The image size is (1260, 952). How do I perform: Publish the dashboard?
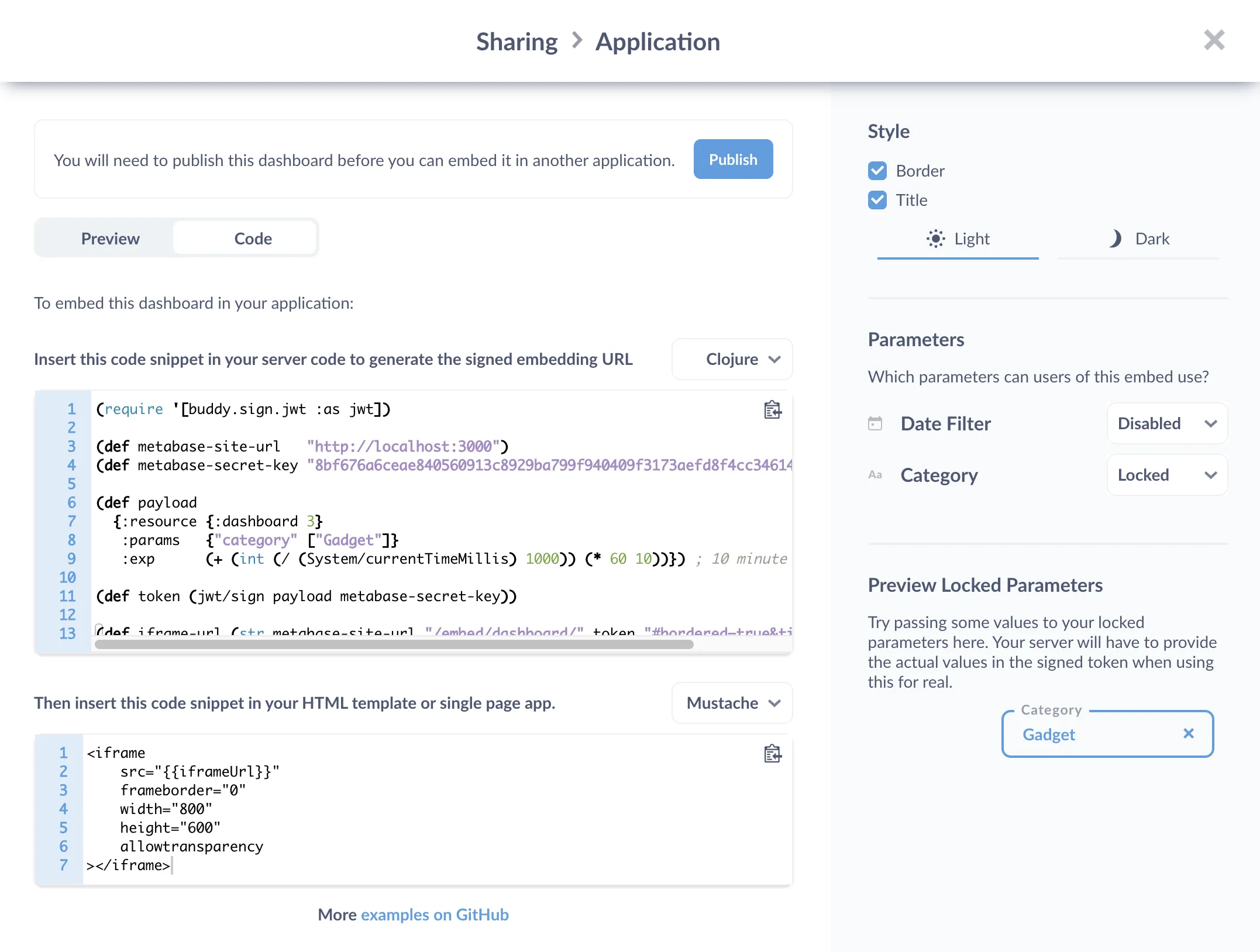point(733,159)
